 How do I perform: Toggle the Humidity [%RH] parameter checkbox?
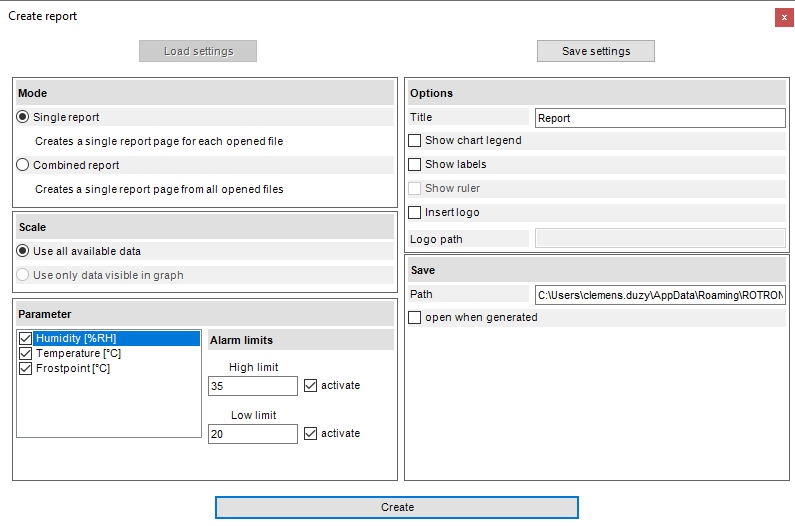tap(26, 339)
